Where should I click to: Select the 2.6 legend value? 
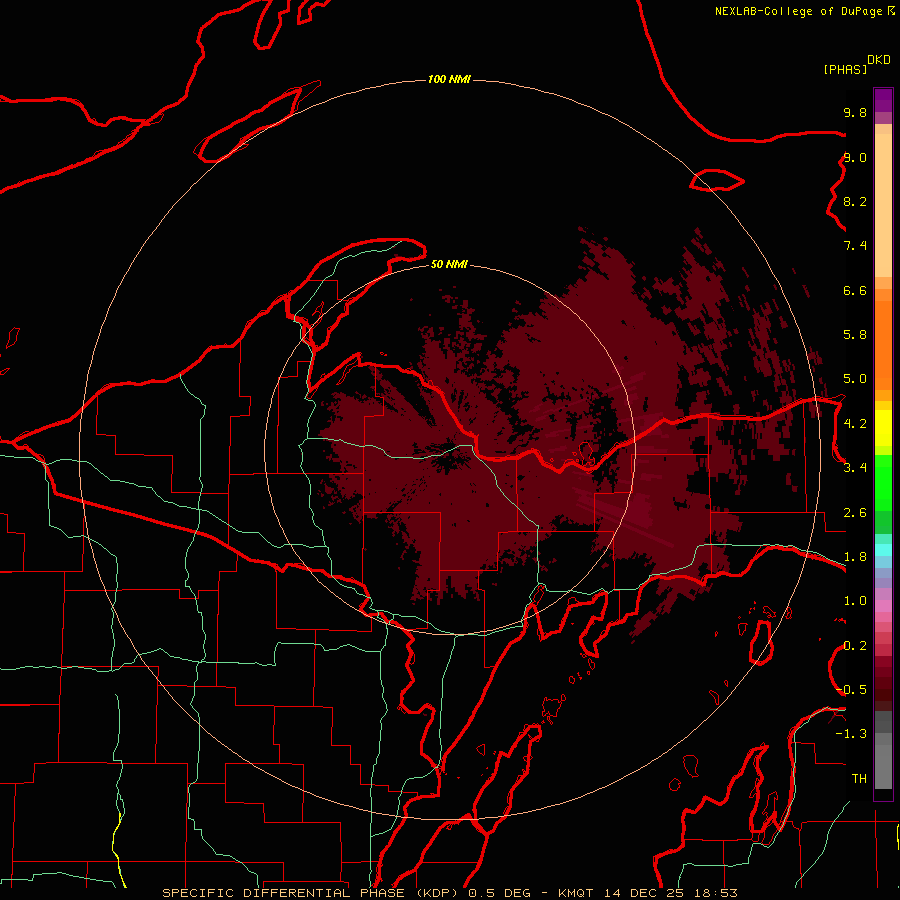point(855,513)
